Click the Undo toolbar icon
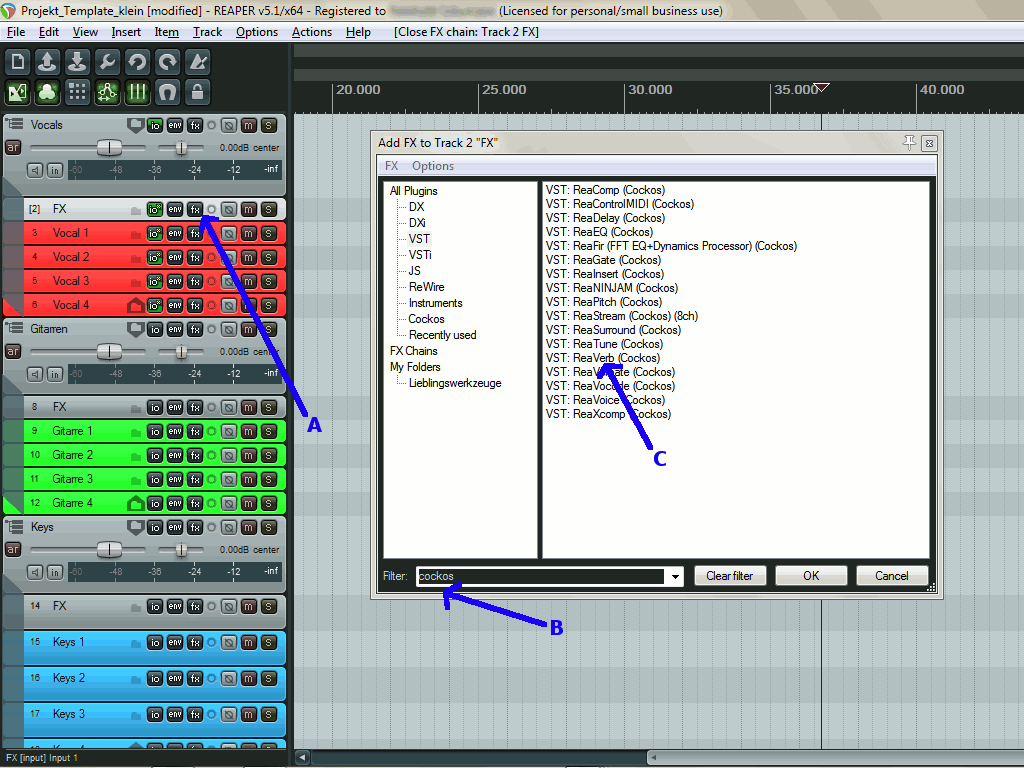The image size is (1024, 768). (x=137, y=62)
